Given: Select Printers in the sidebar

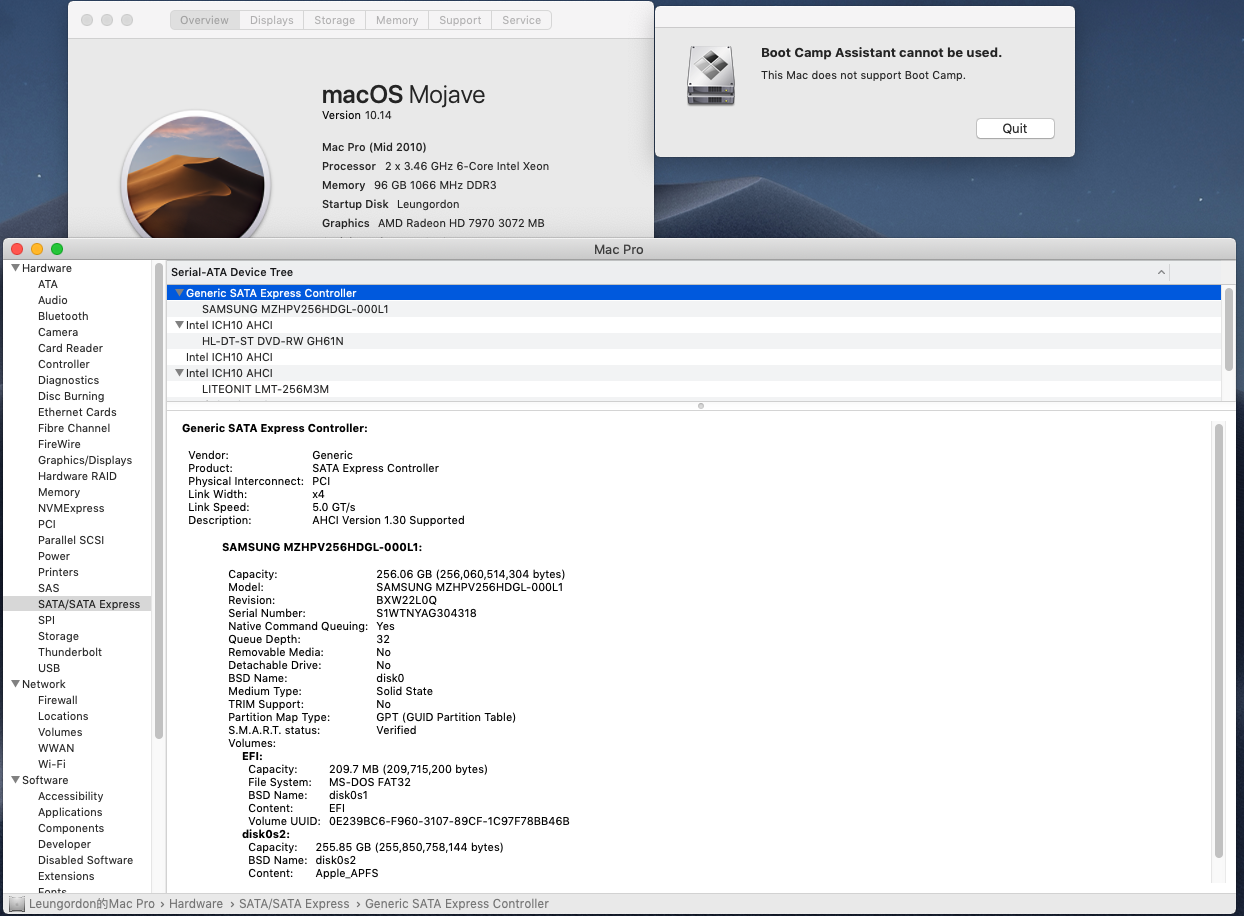Looking at the screenshot, I should coord(58,572).
